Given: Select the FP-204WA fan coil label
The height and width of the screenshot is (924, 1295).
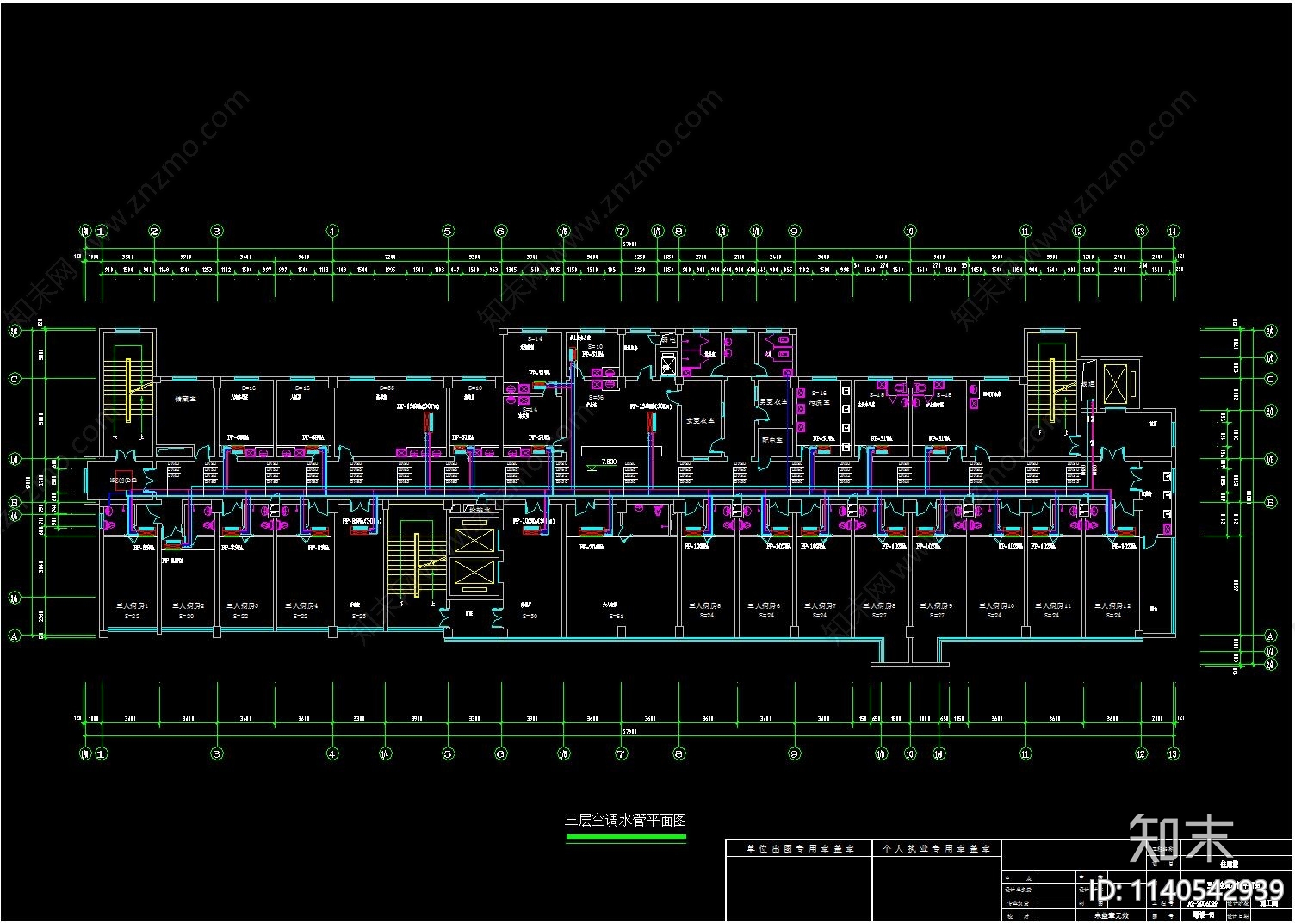Looking at the screenshot, I should (592, 547).
